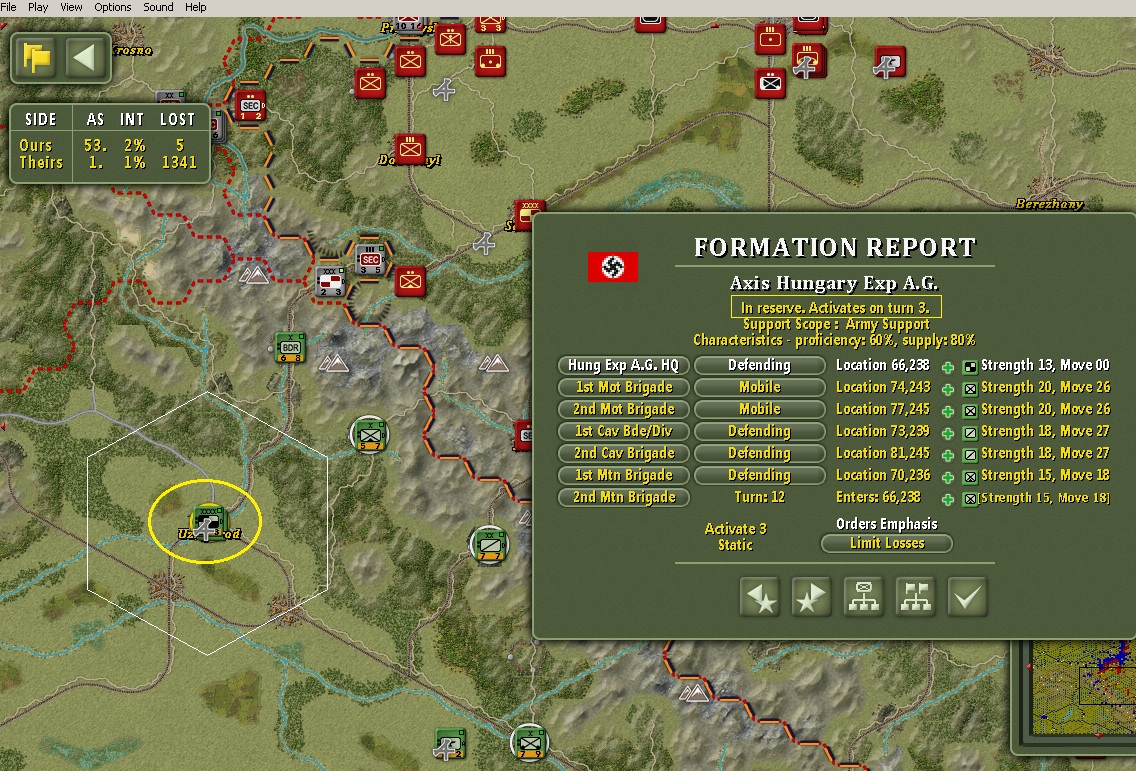The height and width of the screenshot is (771, 1136).
Task: Click 'Location 66,238' for the HQ
Action: (x=882, y=365)
